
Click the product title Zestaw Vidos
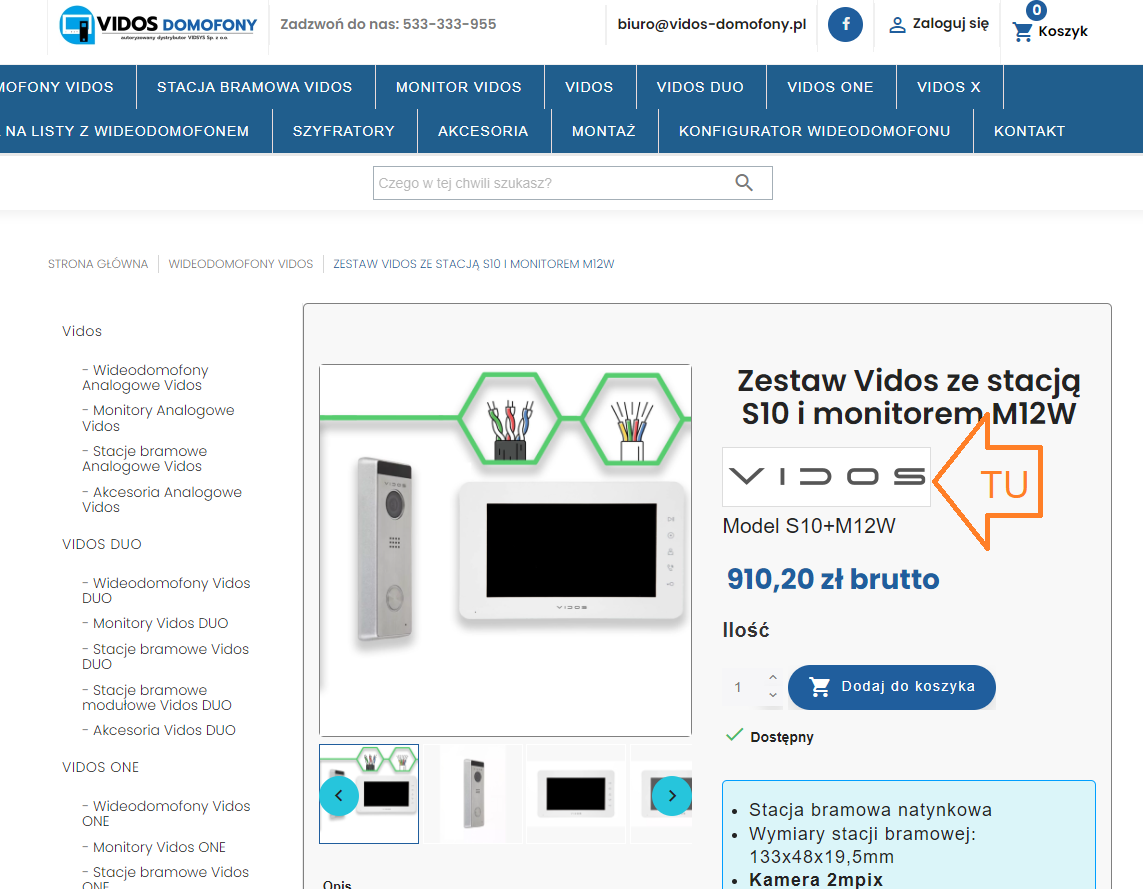pyautogui.click(x=908, y=397)
